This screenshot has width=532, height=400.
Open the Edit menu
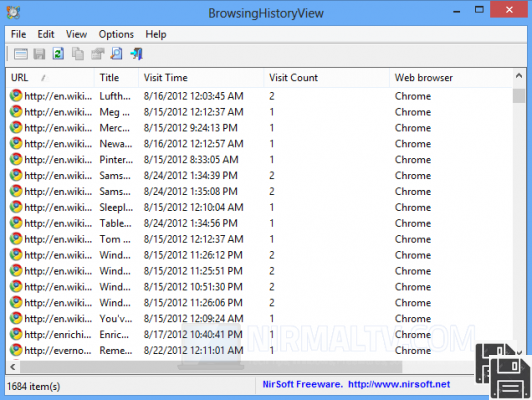46,34
